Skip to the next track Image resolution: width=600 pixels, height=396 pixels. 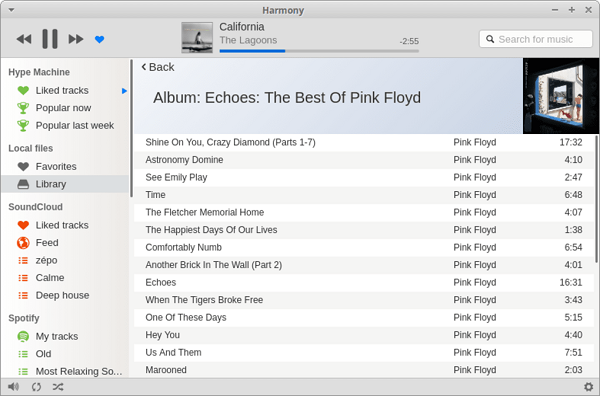[76, 39]
